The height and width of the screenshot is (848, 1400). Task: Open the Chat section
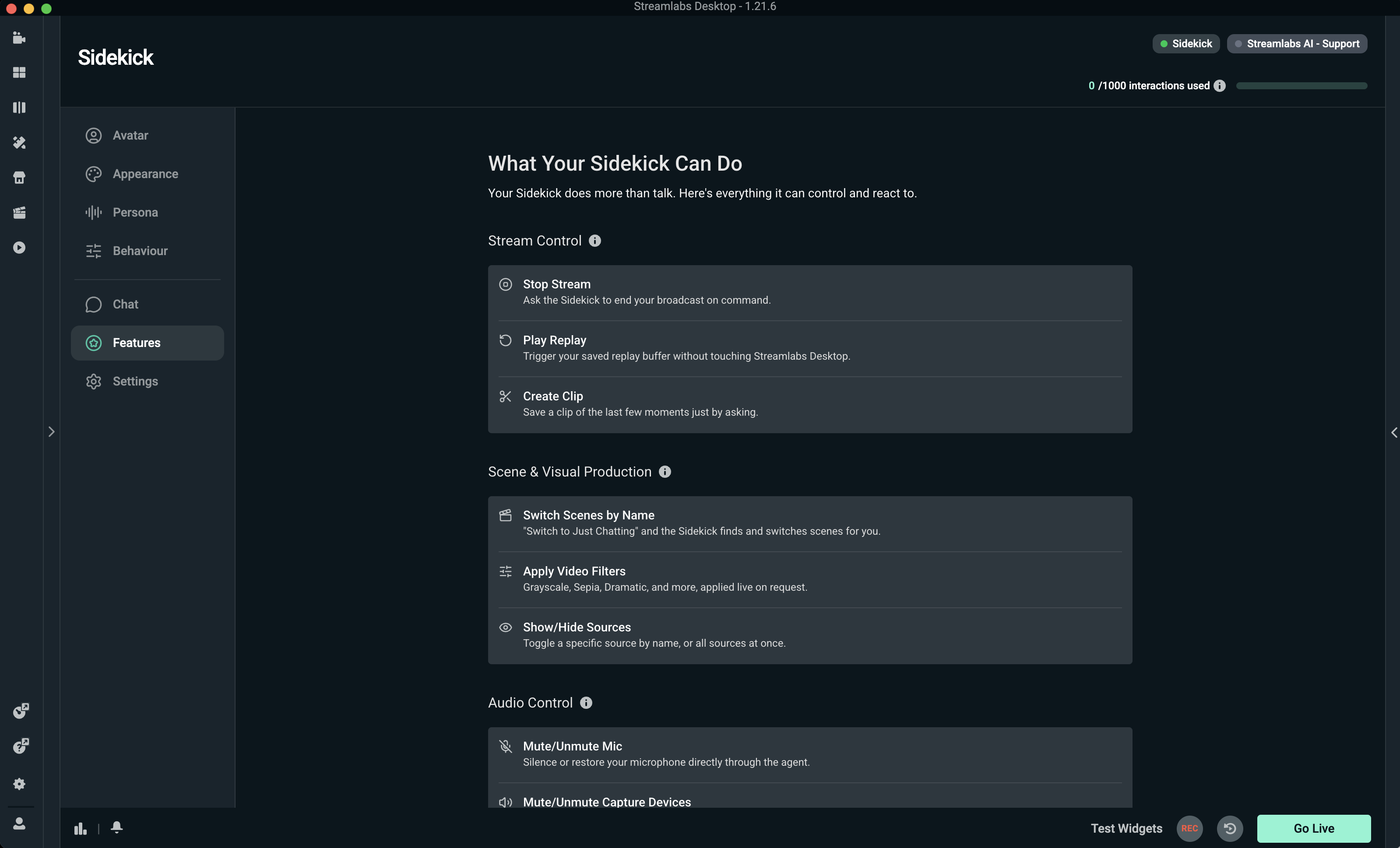click(147, 305)
